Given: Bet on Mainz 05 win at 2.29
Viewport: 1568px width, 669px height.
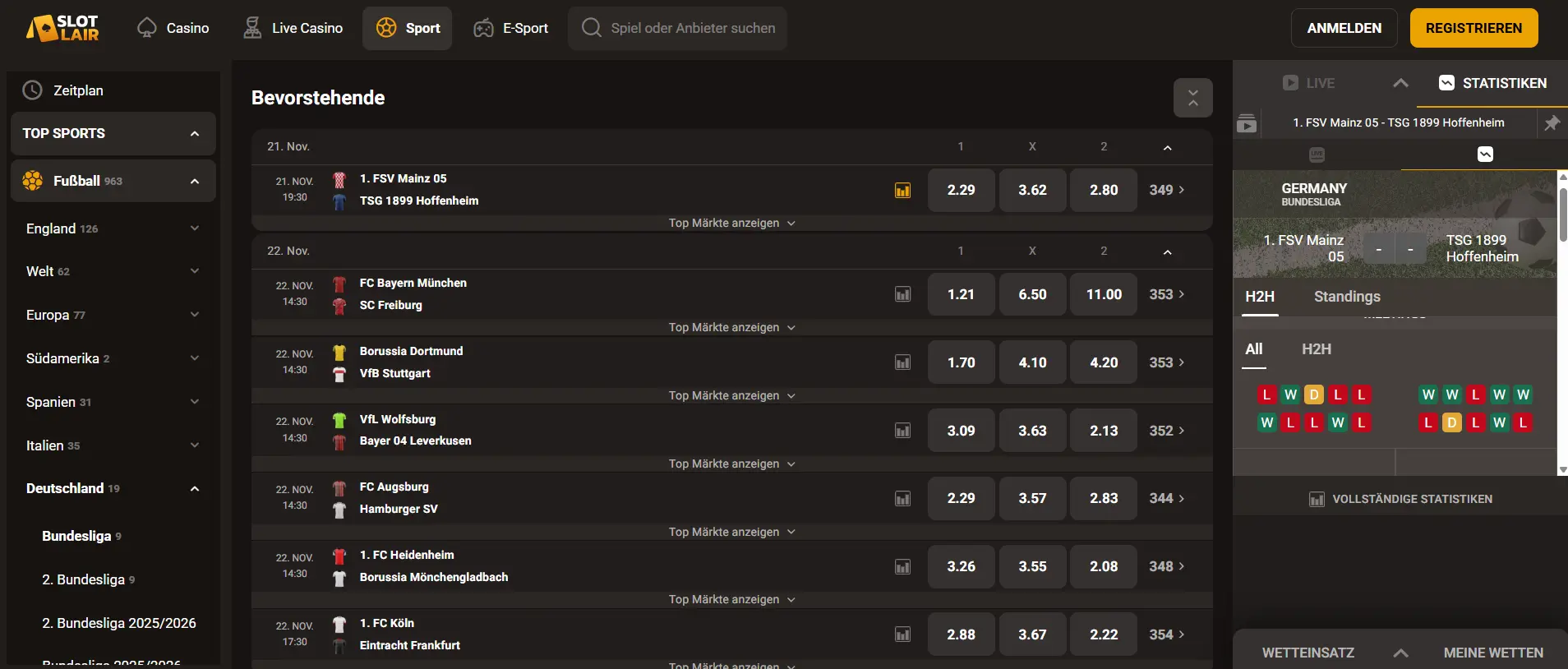Looking at the screenshot, I should [x=962, y=191].
